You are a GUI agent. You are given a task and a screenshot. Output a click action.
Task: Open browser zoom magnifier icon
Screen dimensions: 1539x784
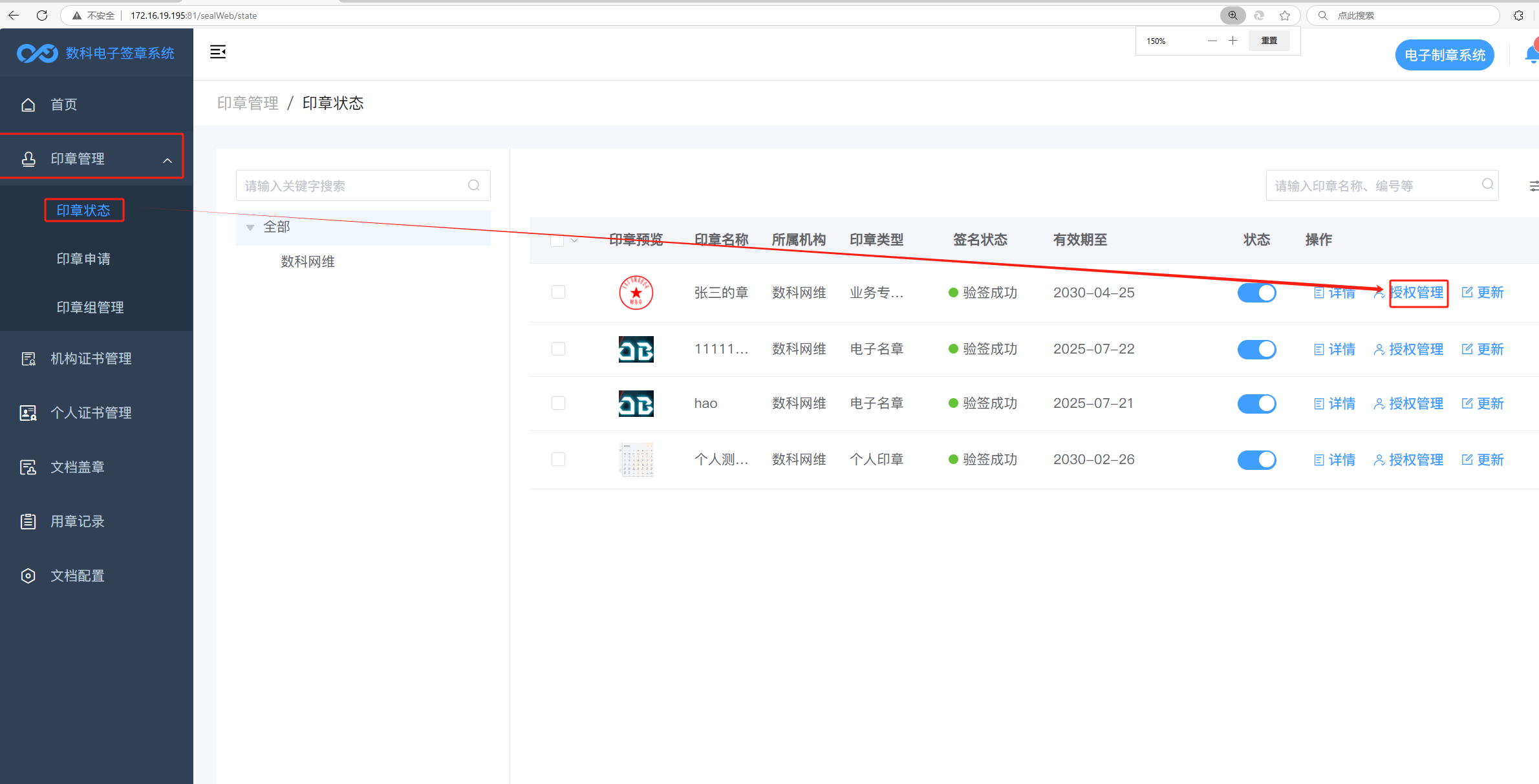coord(1232,16)
